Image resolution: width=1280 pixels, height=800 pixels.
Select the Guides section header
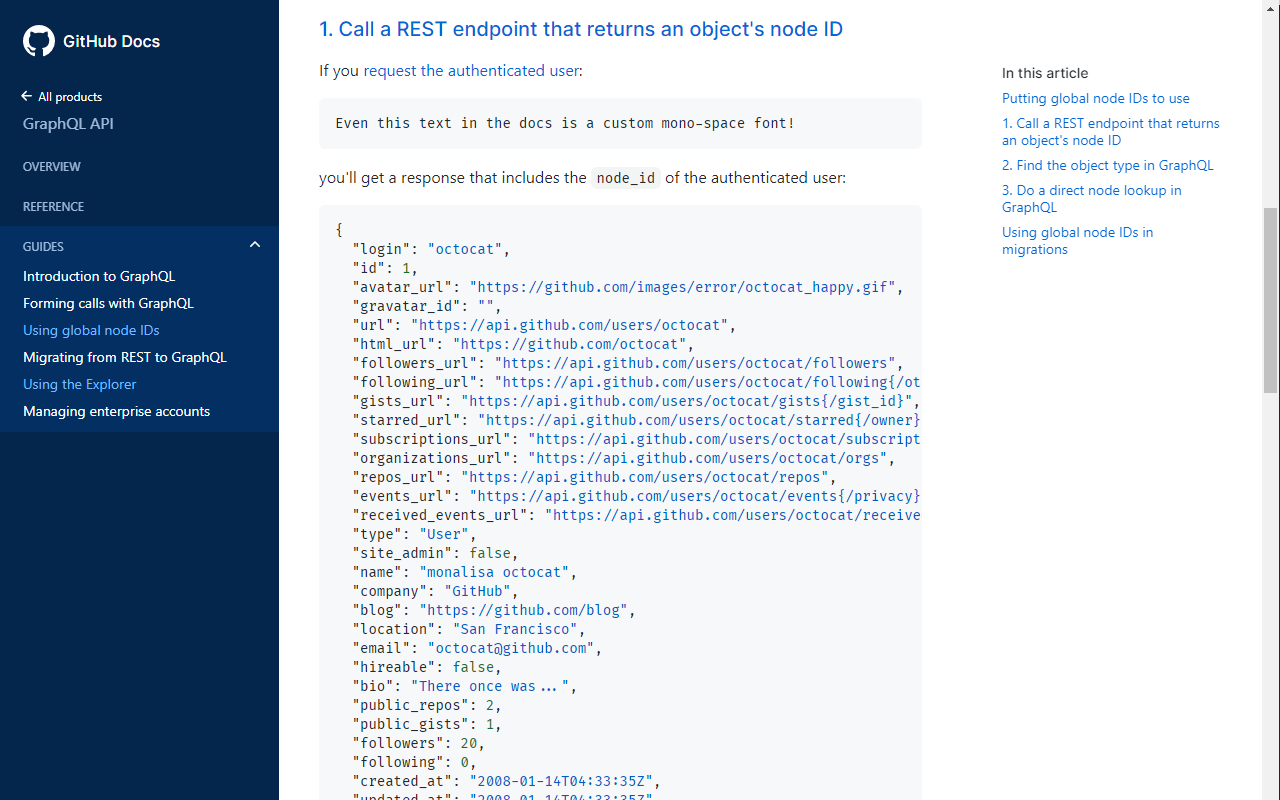(x=44, y=246)
